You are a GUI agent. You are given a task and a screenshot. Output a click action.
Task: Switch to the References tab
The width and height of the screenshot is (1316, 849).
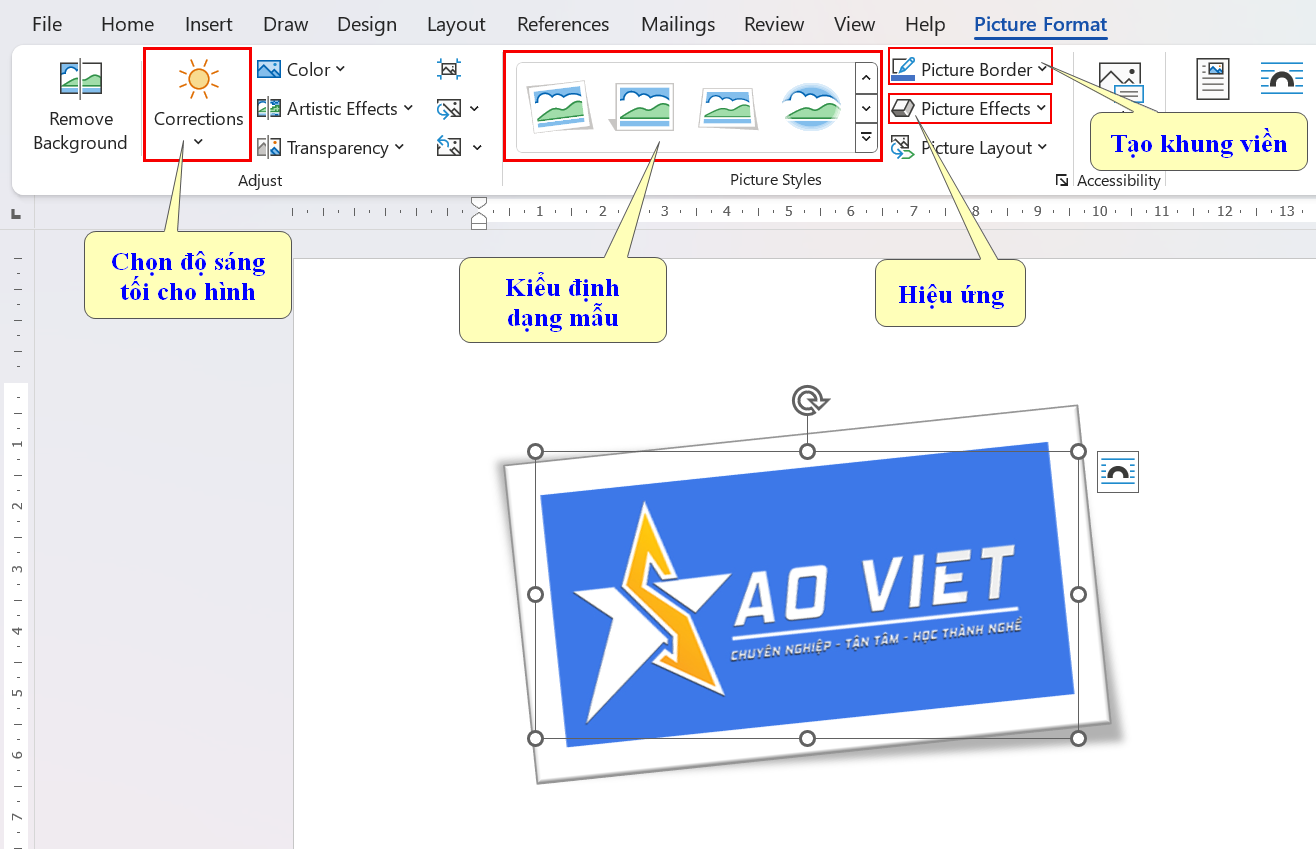tap(563, 24)
